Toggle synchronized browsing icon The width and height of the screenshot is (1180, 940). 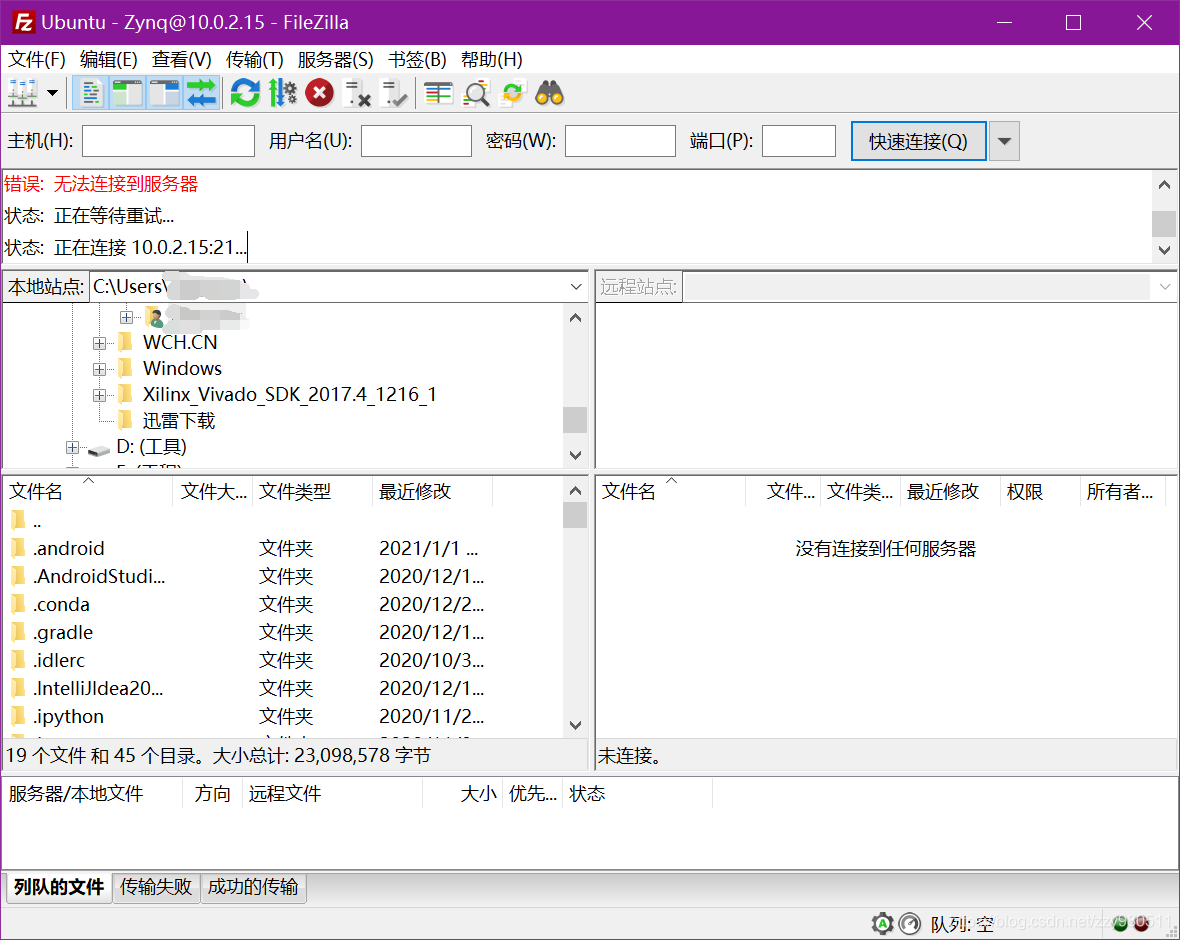coord(512,93)
